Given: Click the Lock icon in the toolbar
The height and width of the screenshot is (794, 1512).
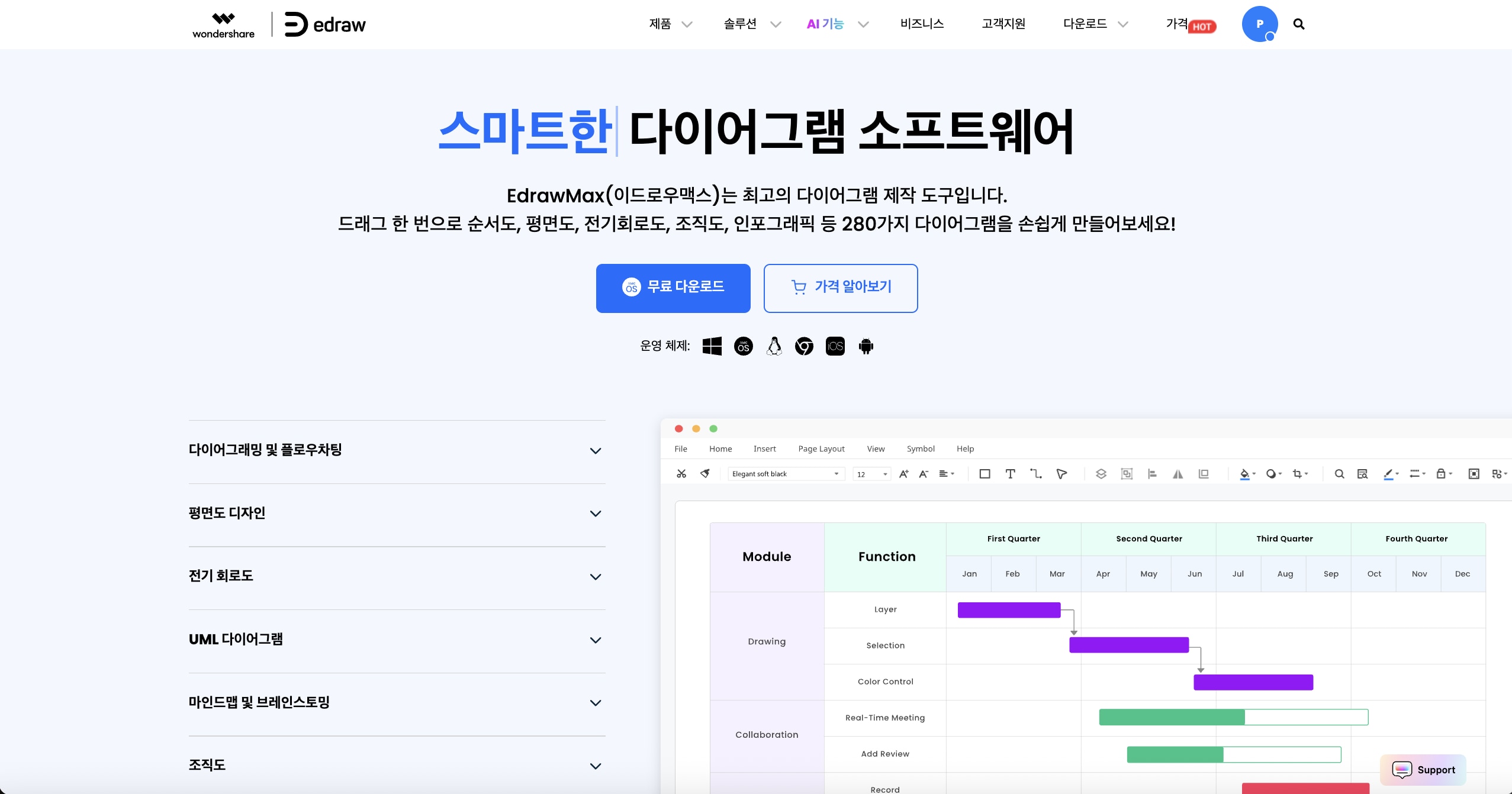Looking at the screenshot, I should tap(1441, 473).
